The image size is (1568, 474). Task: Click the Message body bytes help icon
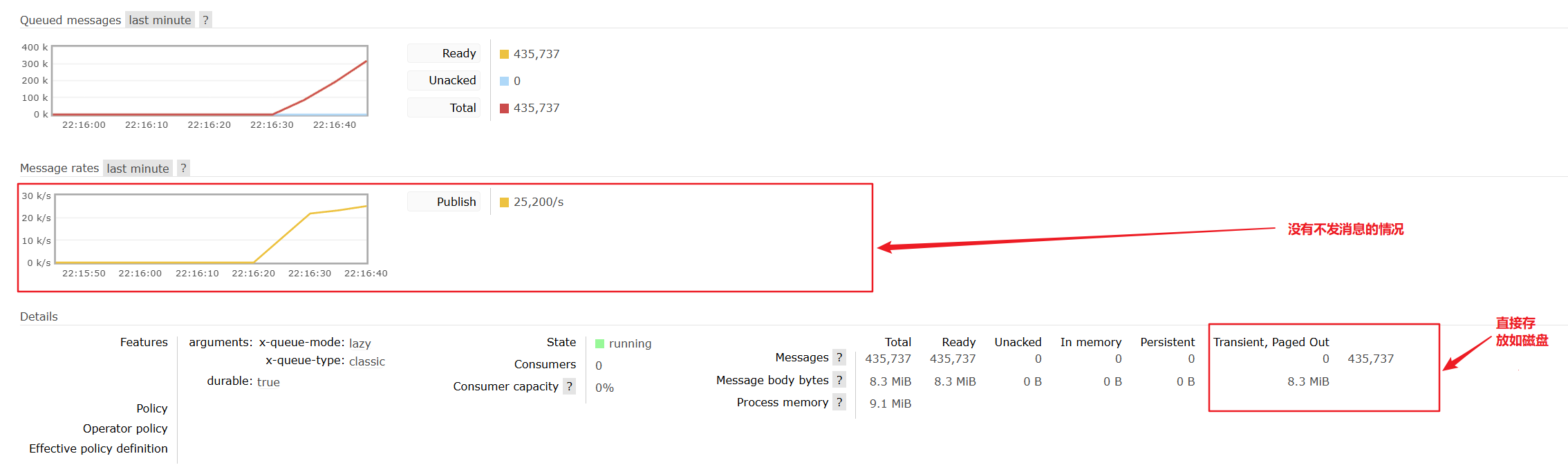tap(839, 380)
